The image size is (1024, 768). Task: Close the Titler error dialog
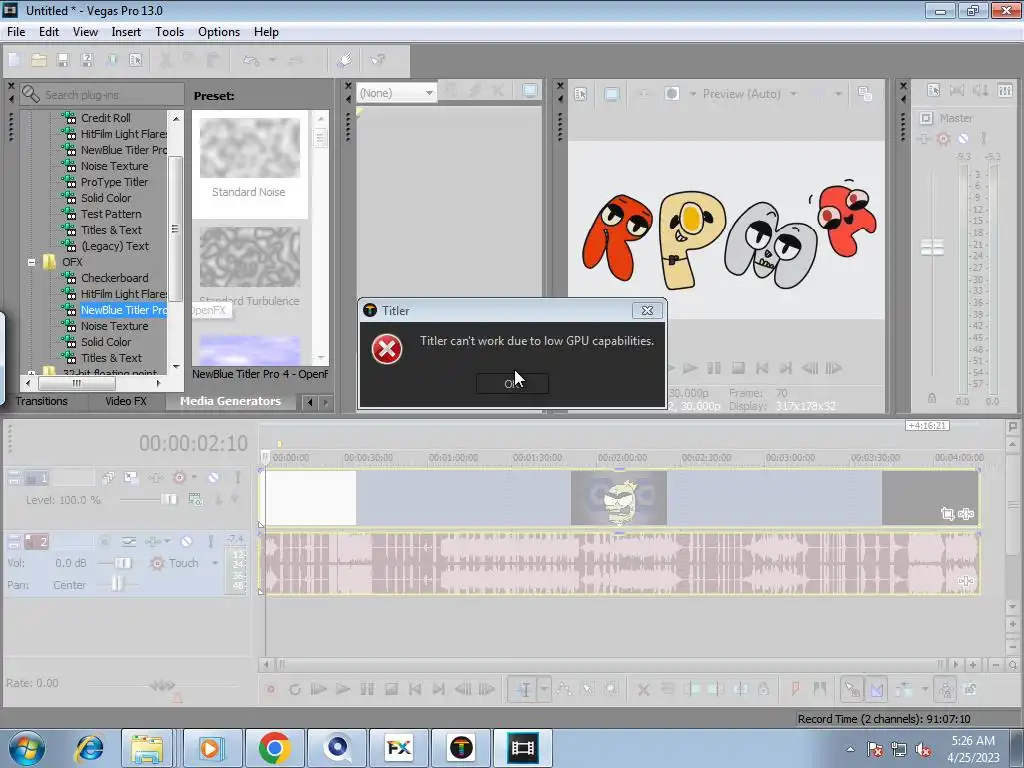(x=647, y=311)
